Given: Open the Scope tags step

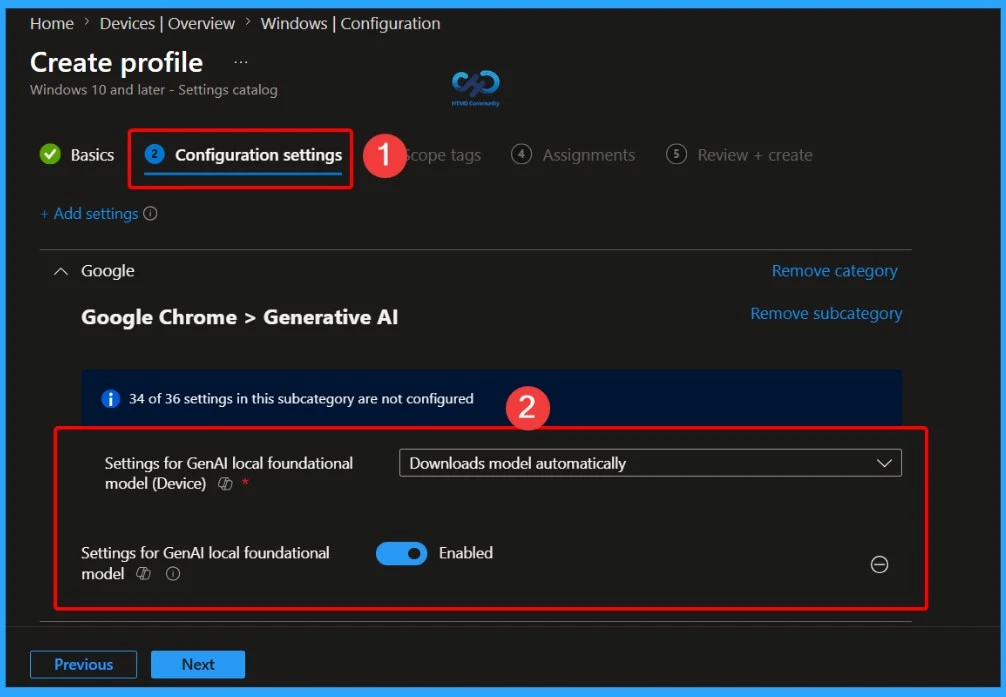Looking at the screenshot, I should [443, 155].
